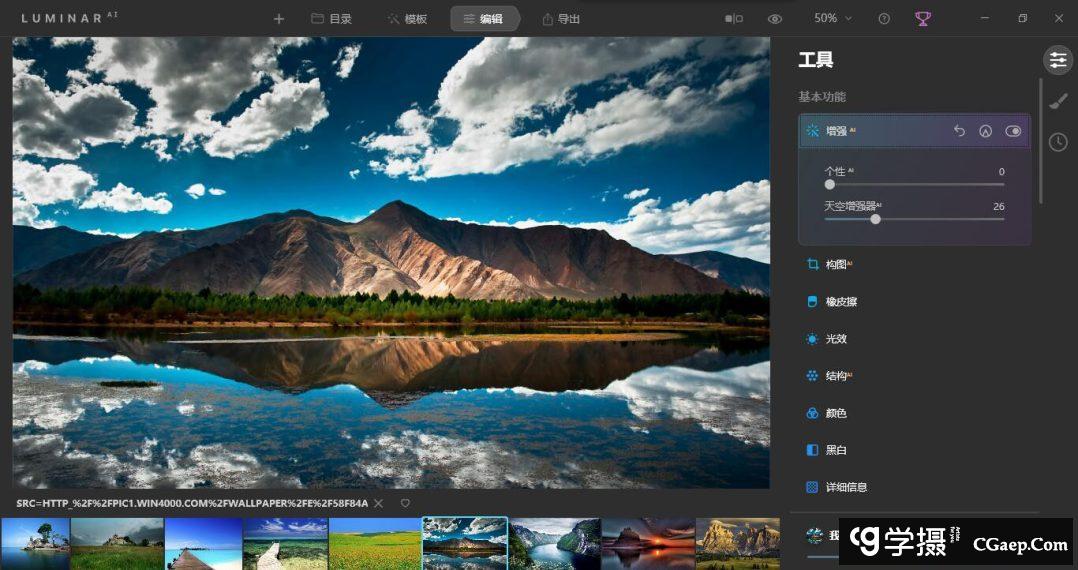
Task: Toggle the eye preview icon in top bar
Action: coord(775,19)
